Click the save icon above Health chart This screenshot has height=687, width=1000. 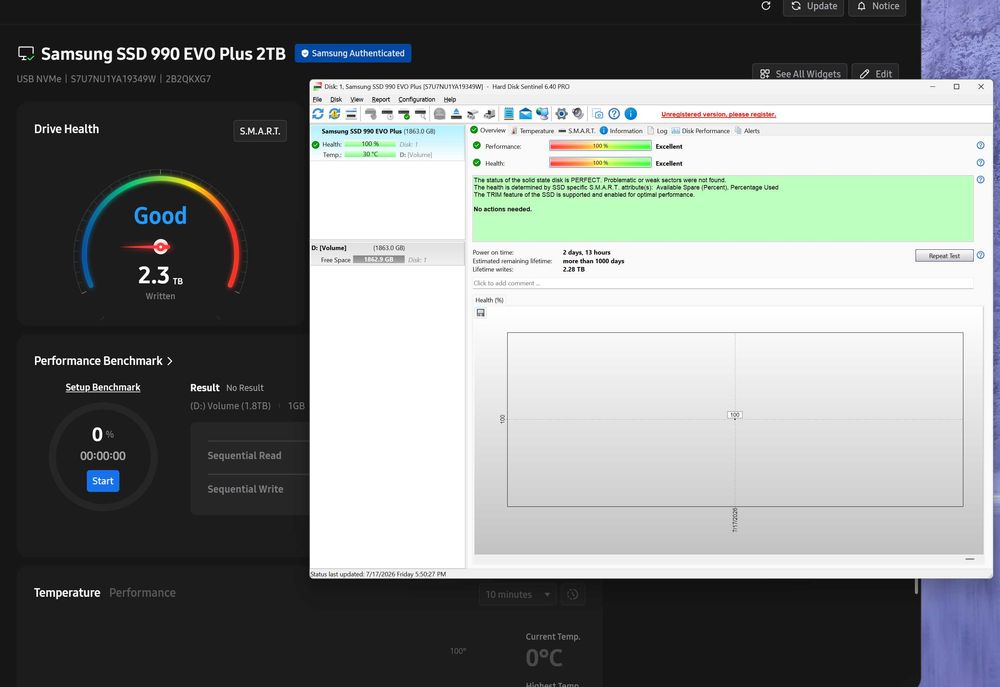(x=481, y=313)
